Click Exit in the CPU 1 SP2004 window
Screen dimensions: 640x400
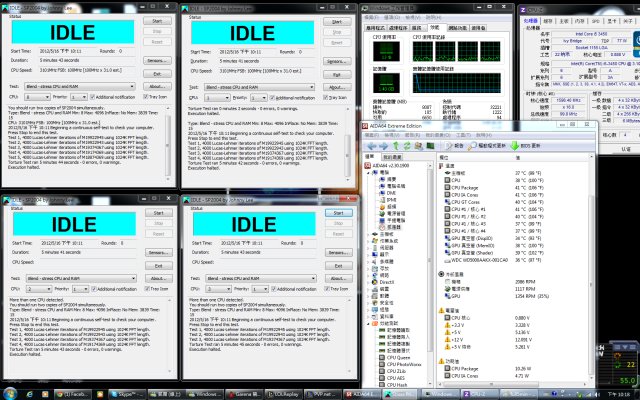[x=337, y=75]
